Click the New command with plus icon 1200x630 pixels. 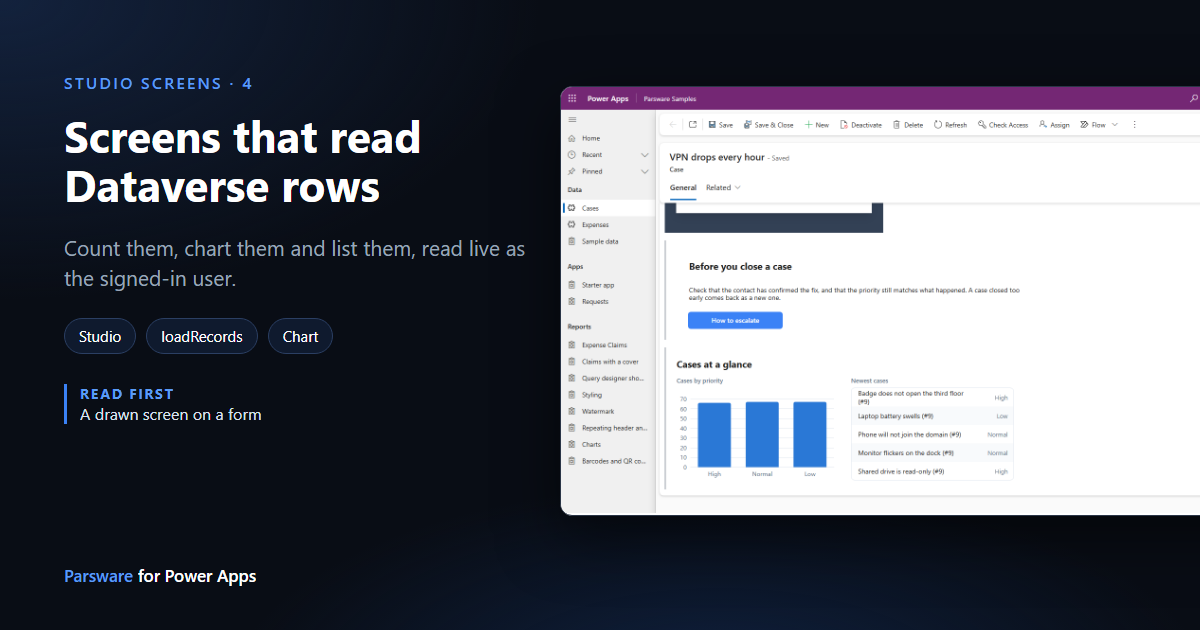pyautogui.click(x=817, y=125)
